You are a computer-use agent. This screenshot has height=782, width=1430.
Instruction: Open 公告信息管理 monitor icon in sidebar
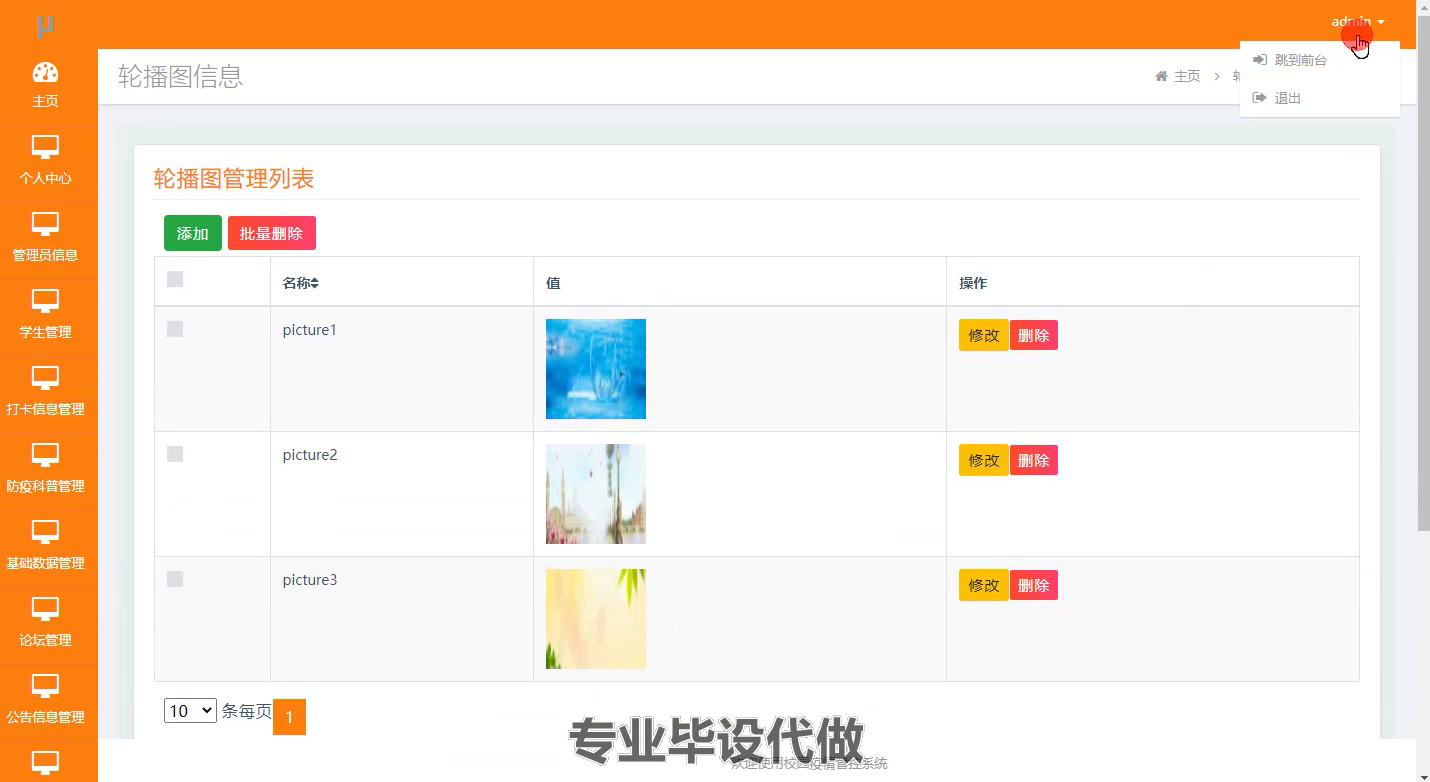tap(45, 686)
